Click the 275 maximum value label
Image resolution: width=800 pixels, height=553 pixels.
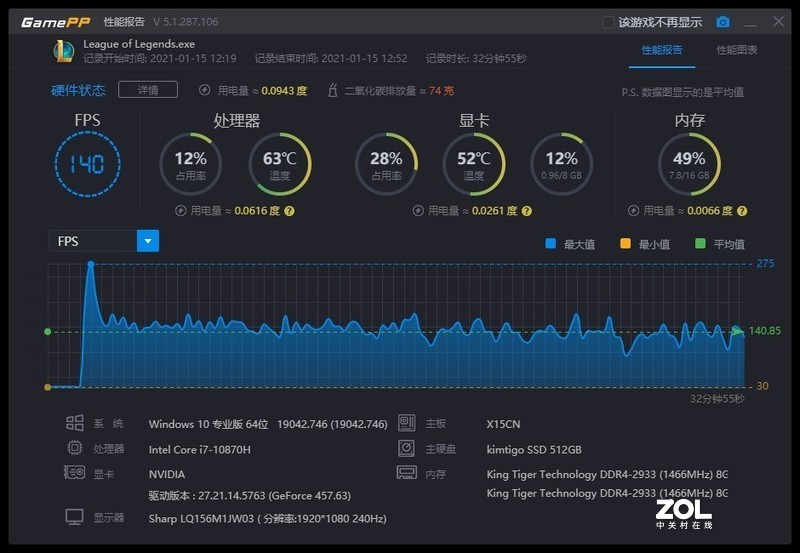click(765, 263)
